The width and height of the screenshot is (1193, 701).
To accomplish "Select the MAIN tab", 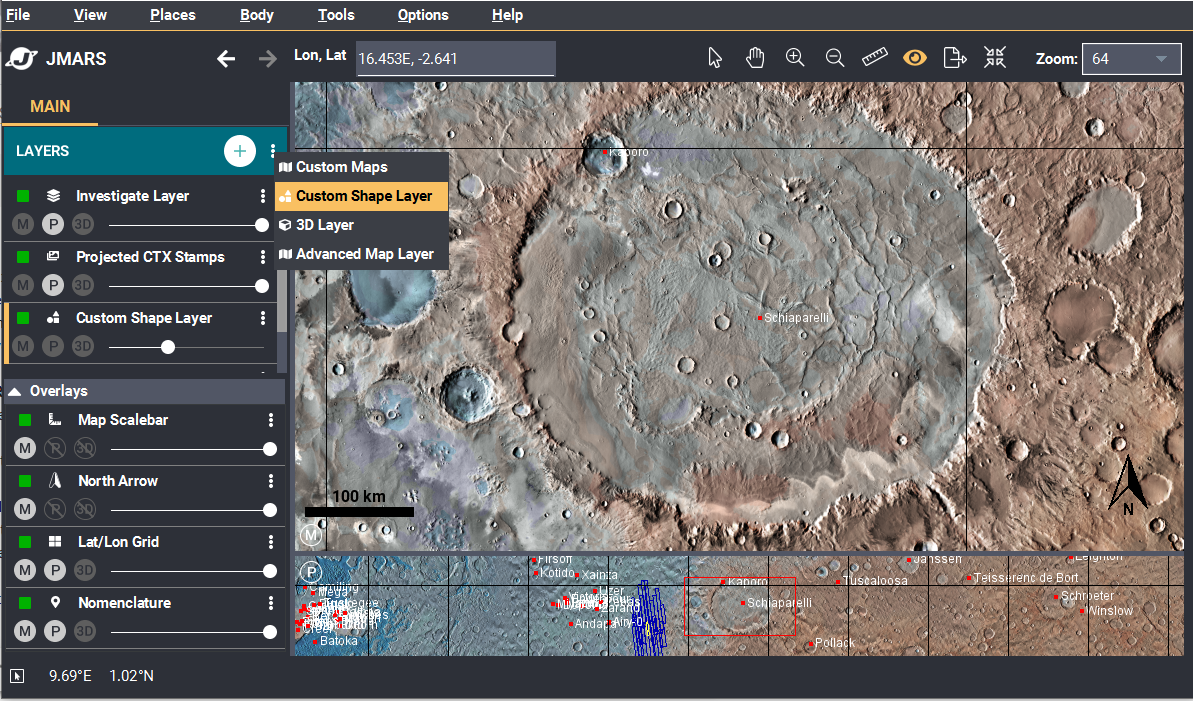I will coord(50,107).
